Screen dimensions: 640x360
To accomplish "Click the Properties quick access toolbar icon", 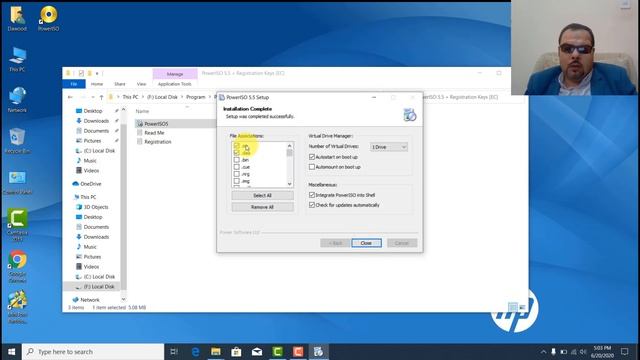I will point(81,73).
